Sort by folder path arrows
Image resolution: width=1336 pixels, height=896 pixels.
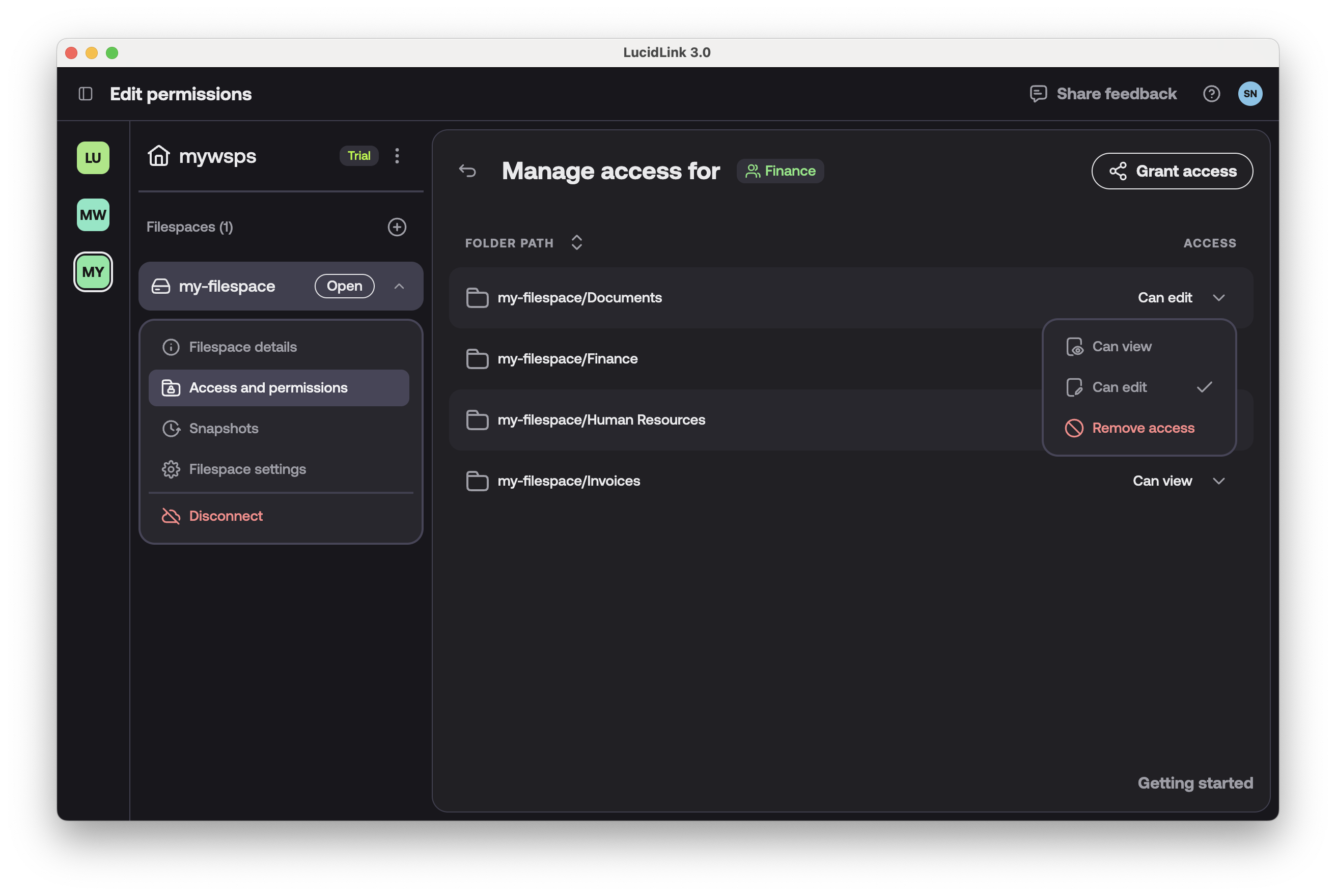point(576,242)
